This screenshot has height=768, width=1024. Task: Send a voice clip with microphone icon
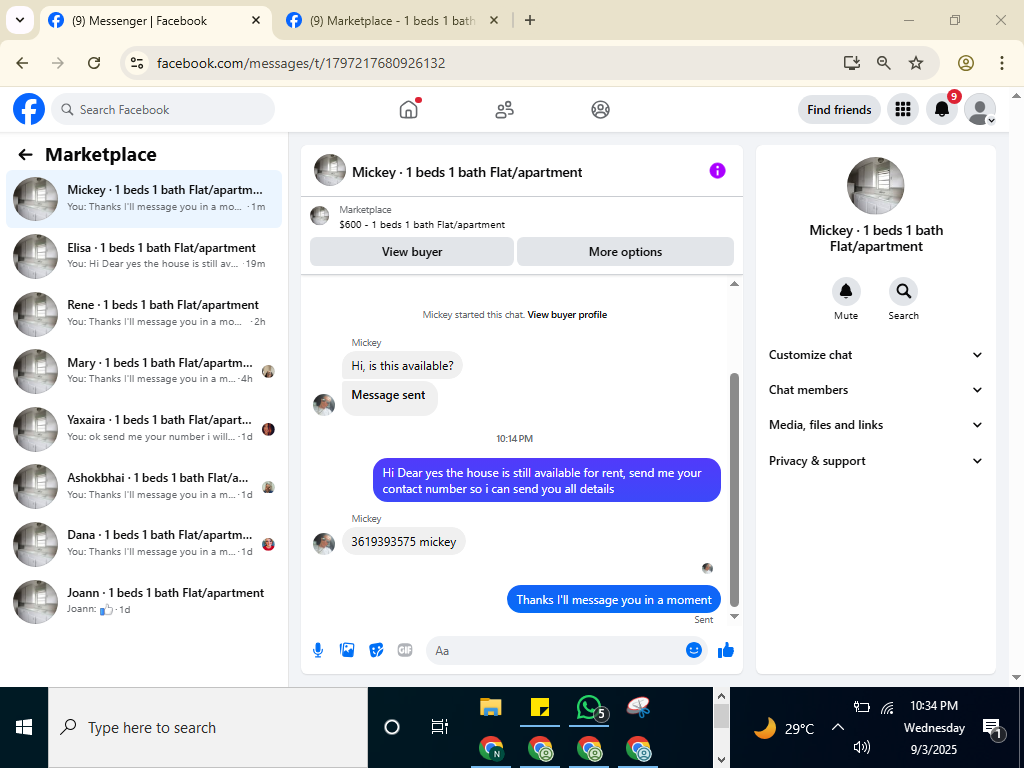[x=318, y=650]
